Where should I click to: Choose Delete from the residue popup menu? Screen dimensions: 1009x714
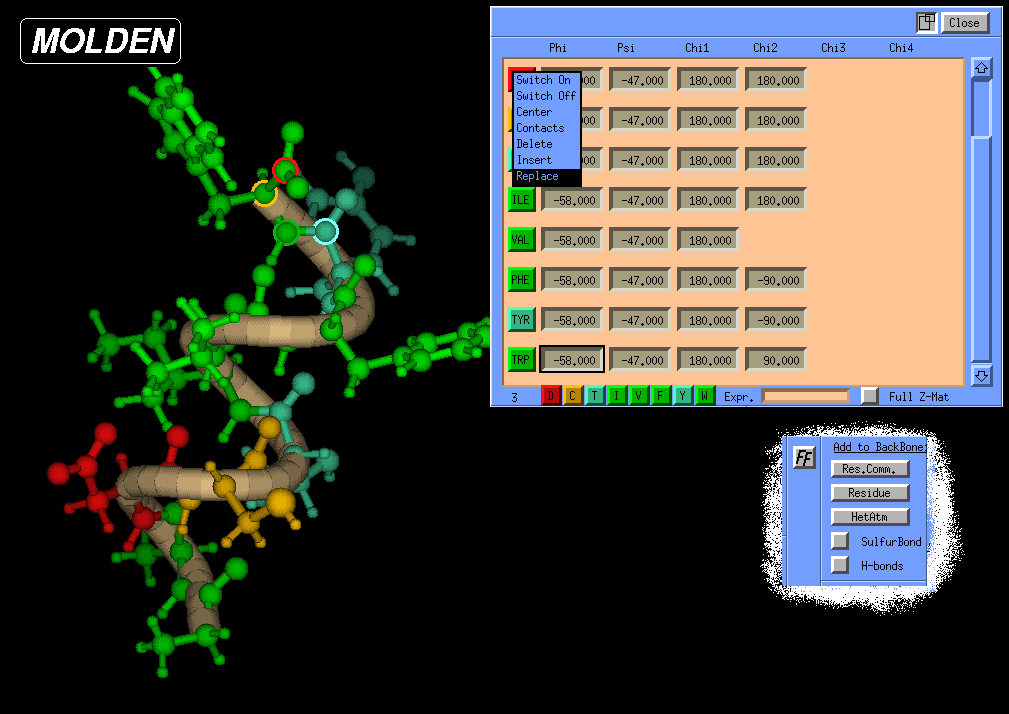pyautogui.click(x=534, y=144)
